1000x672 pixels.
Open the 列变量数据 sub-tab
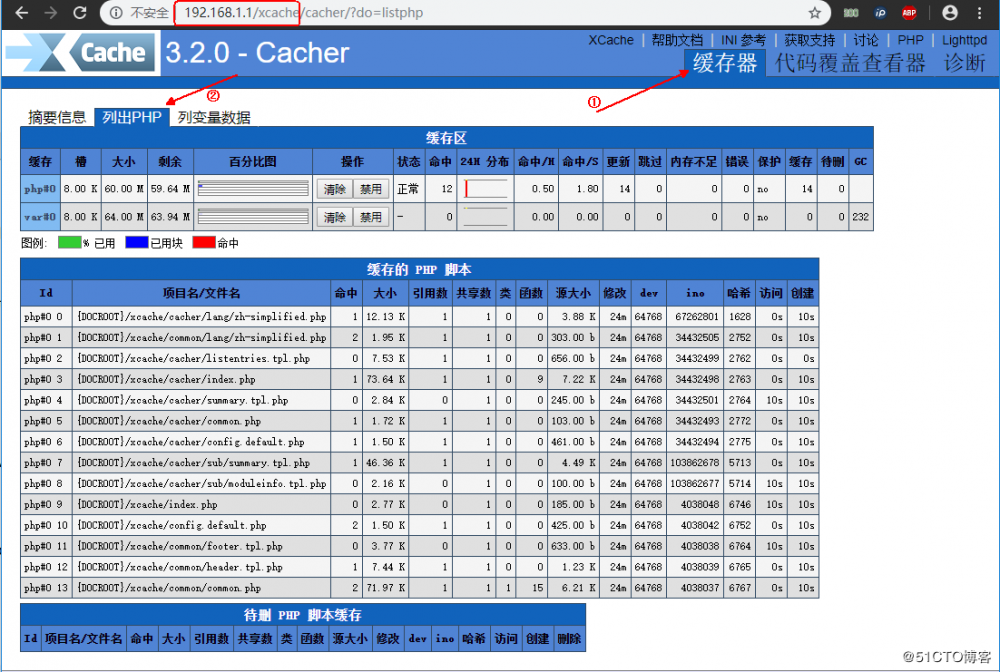pyautogui.click(x=214, y=117)
